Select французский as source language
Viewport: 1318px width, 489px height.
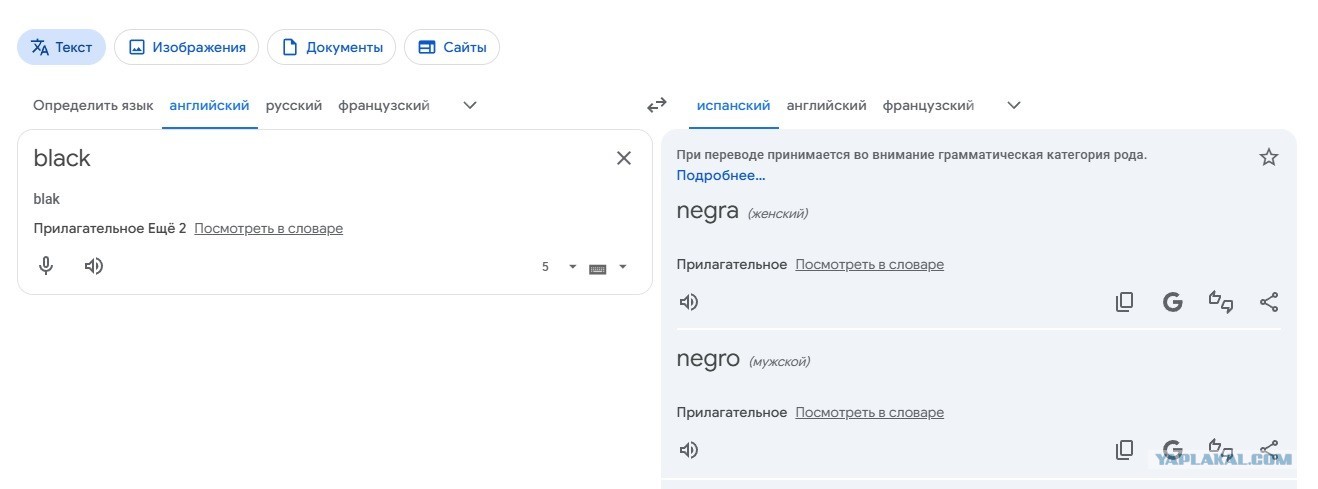tap(384, 105)
